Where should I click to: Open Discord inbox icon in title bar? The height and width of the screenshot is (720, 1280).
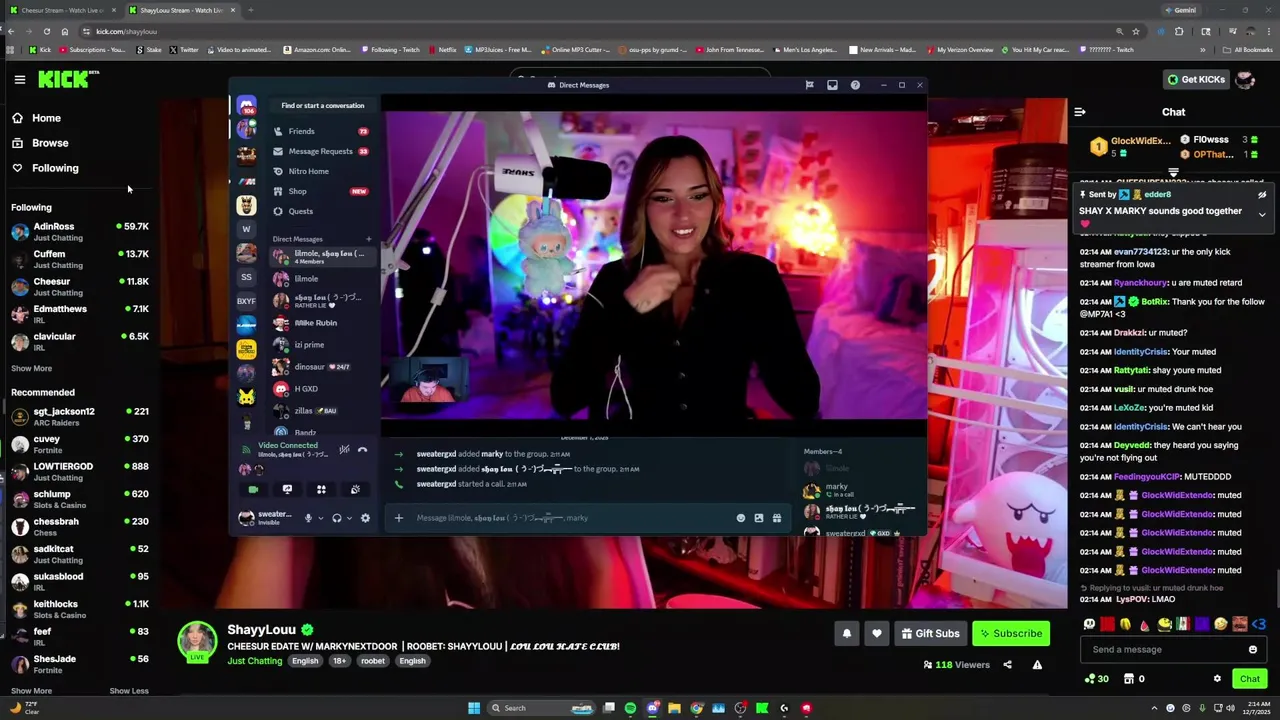click(832, 85)
